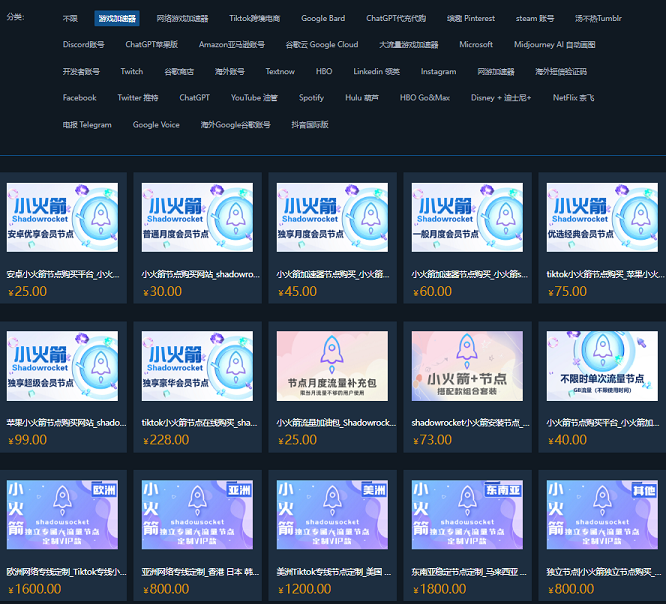View Google Voice category

[x=156, y=124]
